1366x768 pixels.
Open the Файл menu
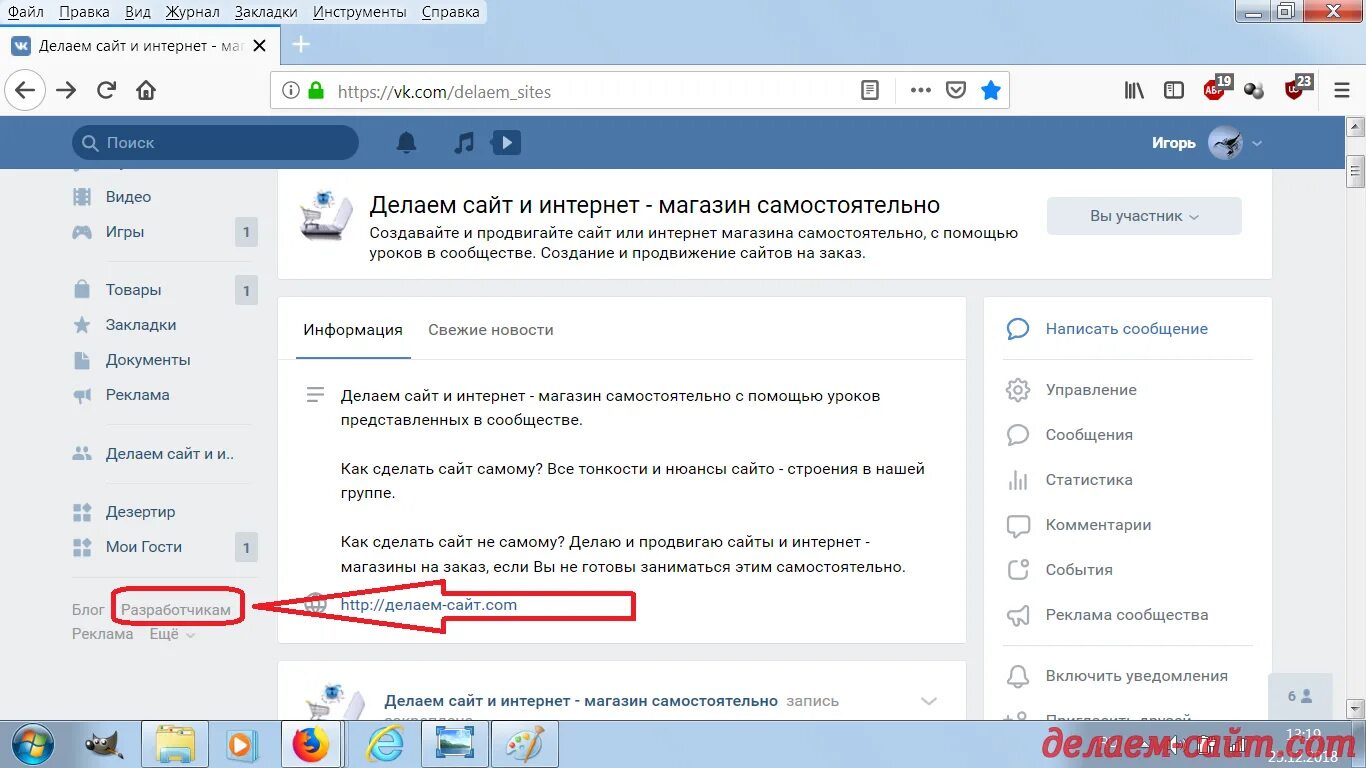pyautogui.click(x=25, y=12)
